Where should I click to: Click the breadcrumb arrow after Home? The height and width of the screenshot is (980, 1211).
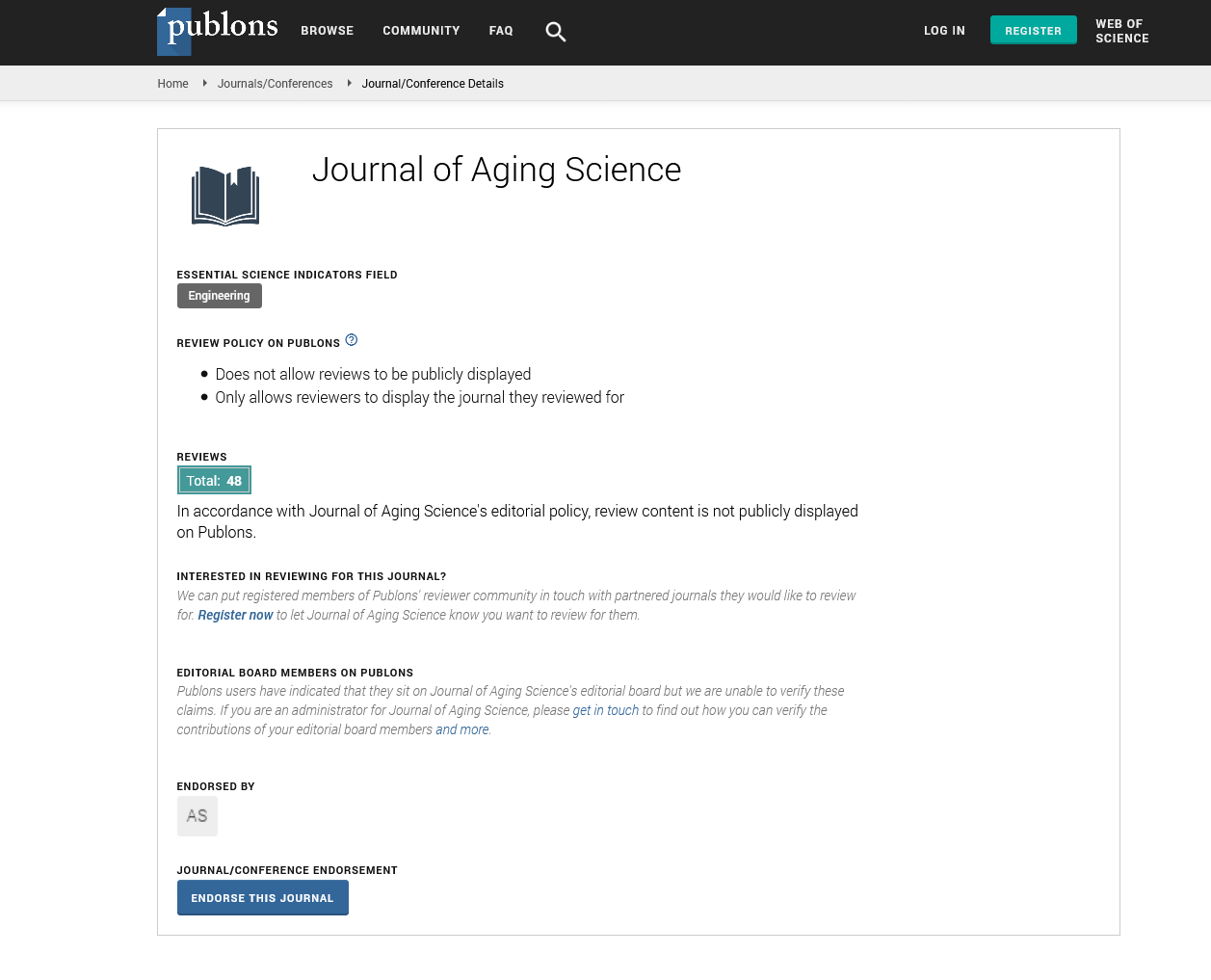[204, 84]
